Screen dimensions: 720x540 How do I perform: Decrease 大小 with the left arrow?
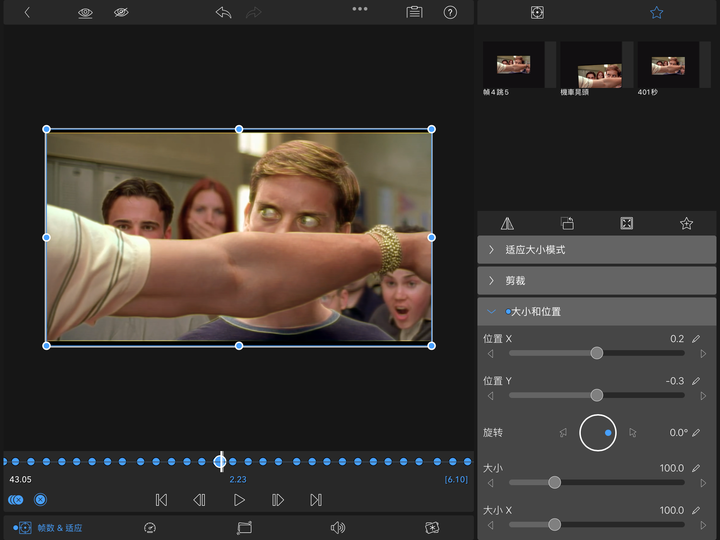[x=490, y=483]
